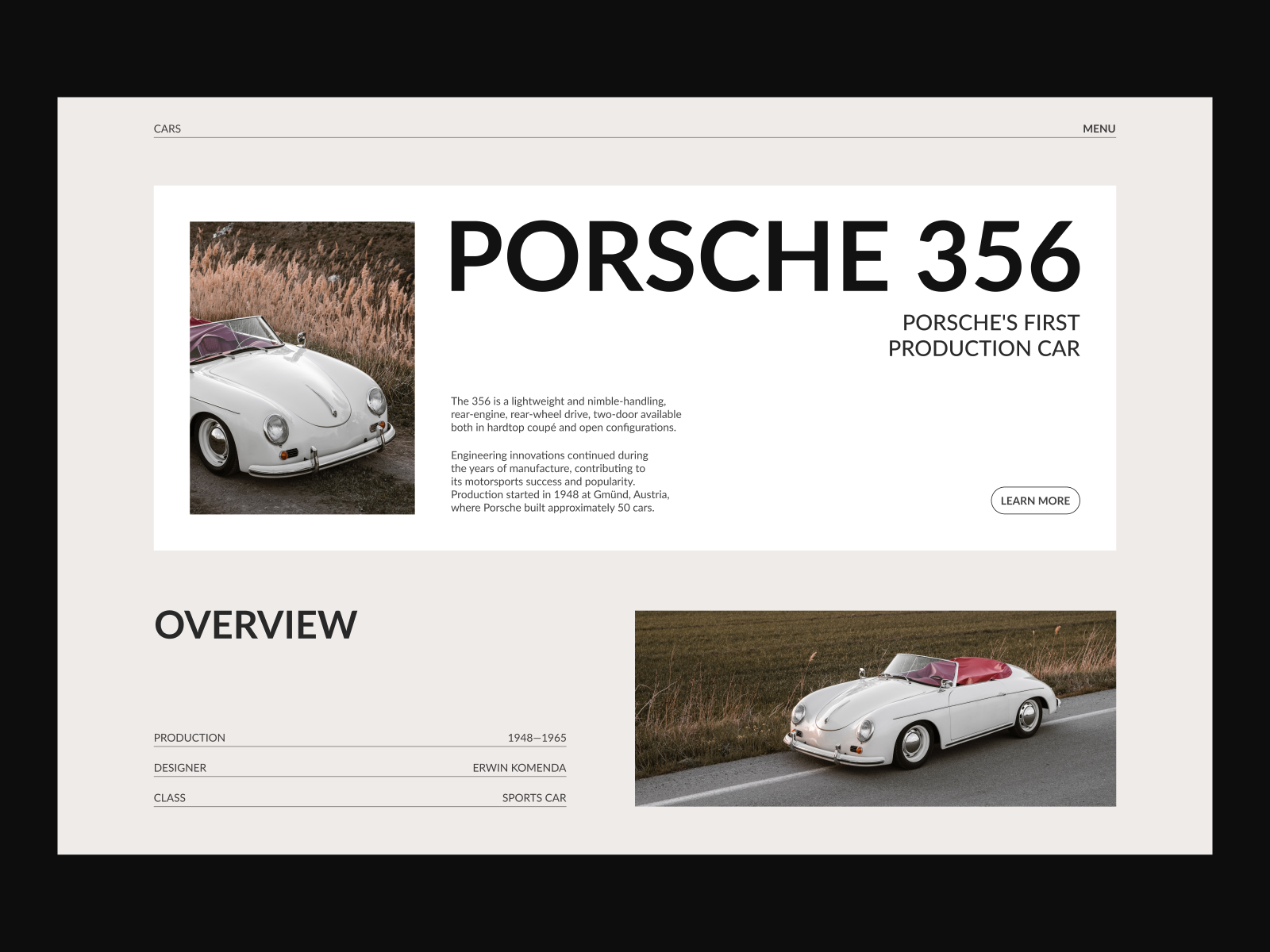Screen dimensions: 1270x952
Task: Open the MENU link in the header
Action: pyautogui.click(x=1099, y=129)
